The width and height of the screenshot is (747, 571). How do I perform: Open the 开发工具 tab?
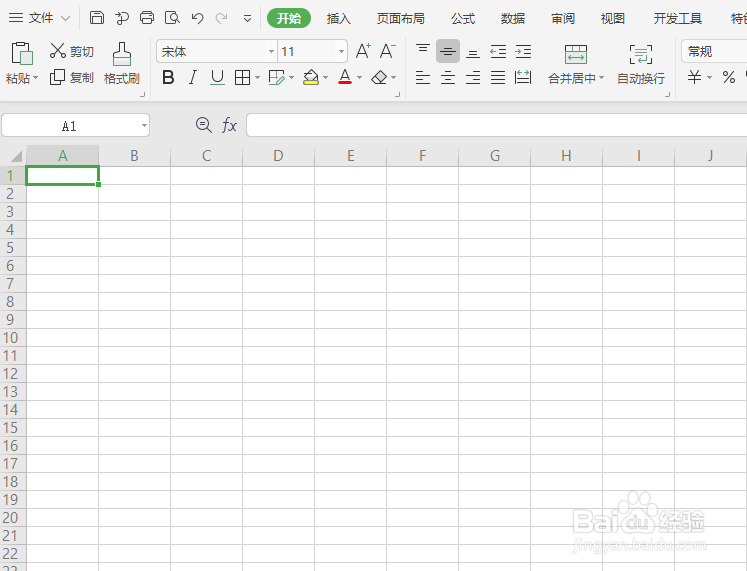677,19
